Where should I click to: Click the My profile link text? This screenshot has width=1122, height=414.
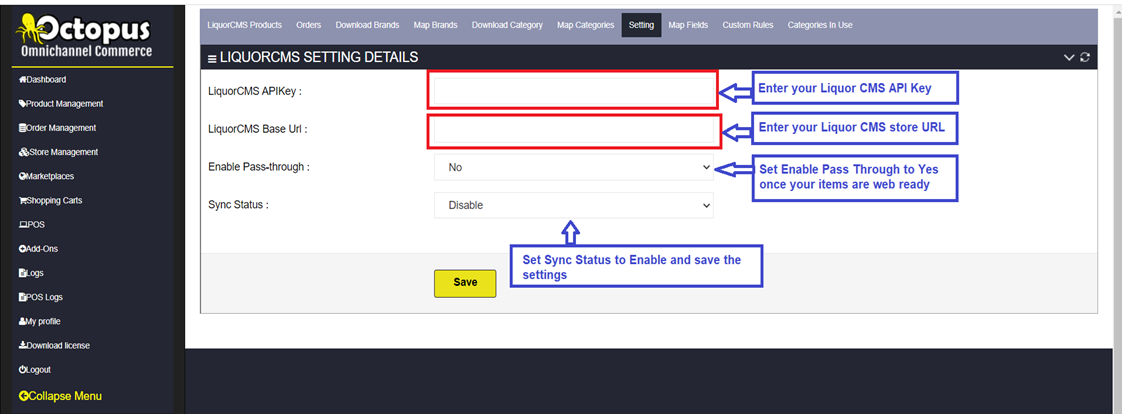tap(44, 322)
